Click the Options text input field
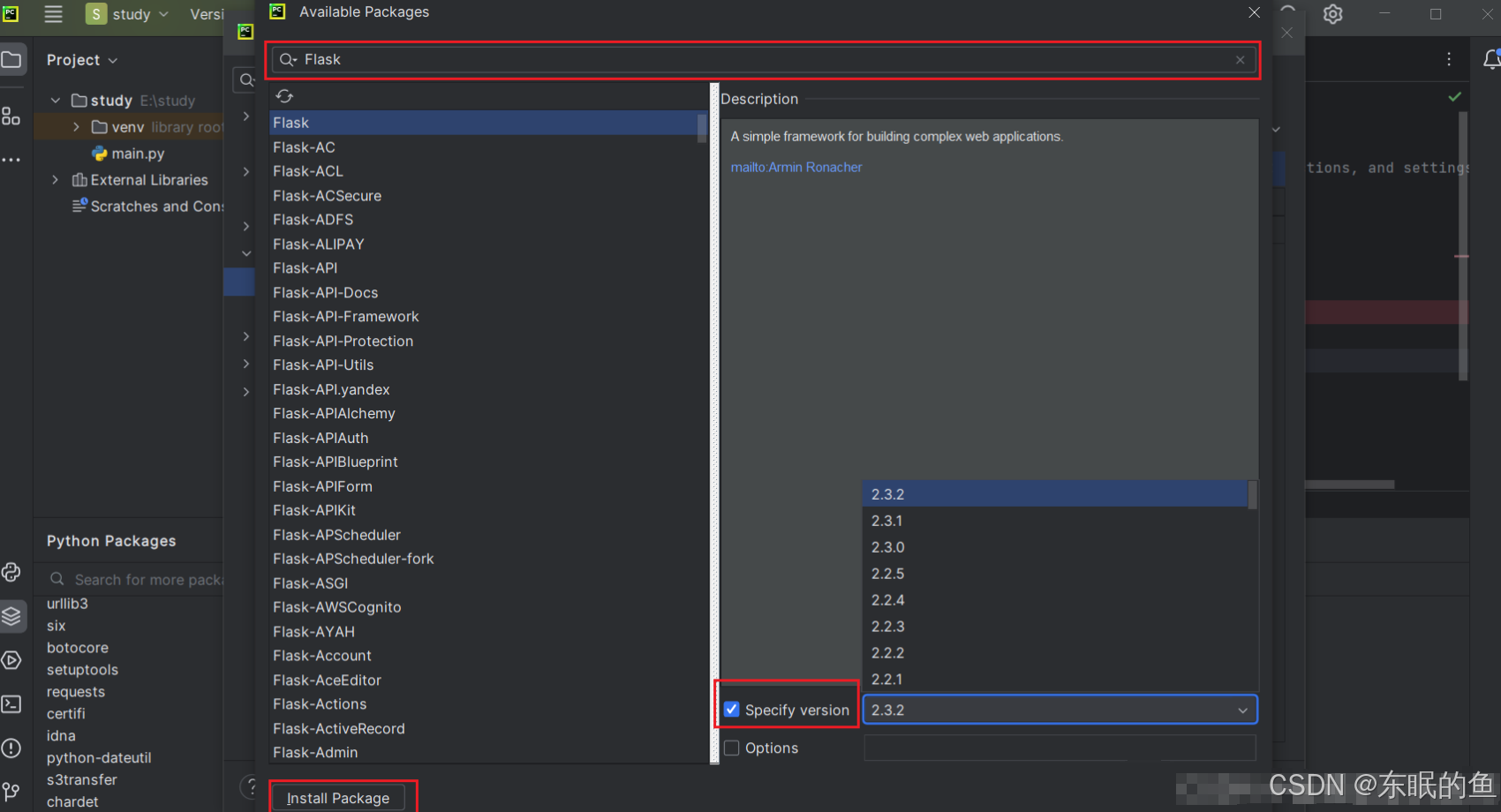 1060,748
